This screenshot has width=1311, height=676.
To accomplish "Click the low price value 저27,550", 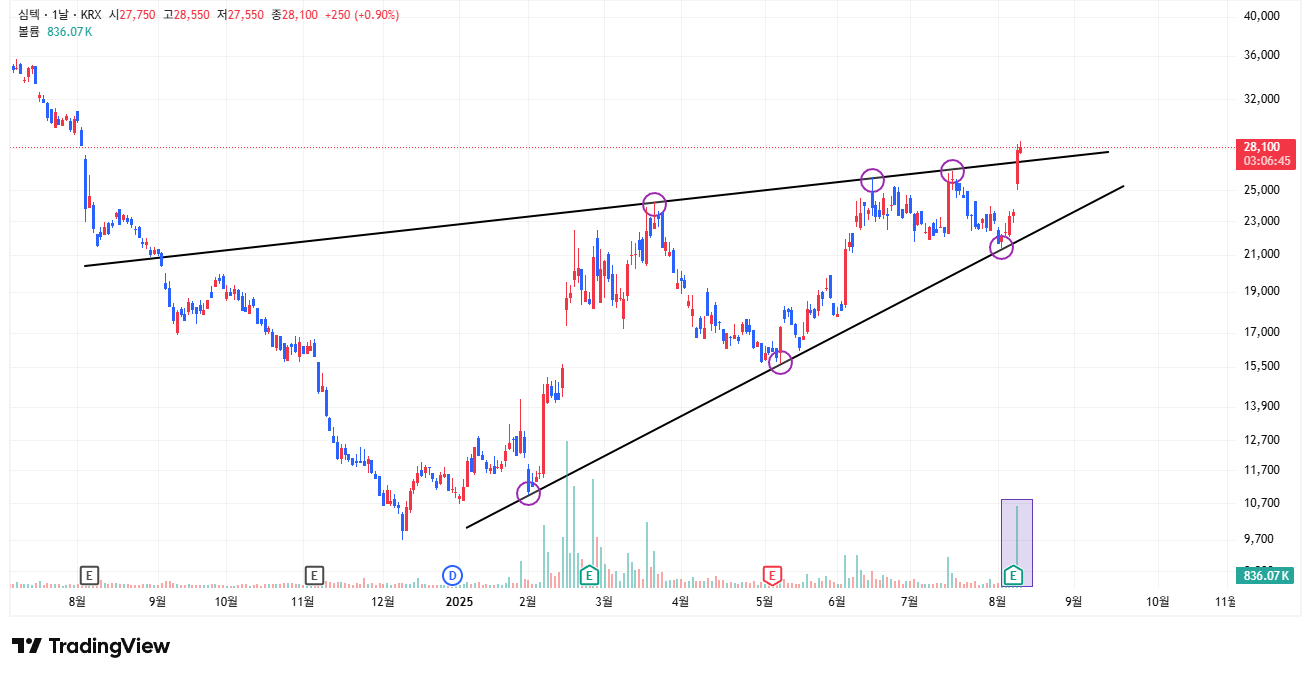I will point(240,15).
